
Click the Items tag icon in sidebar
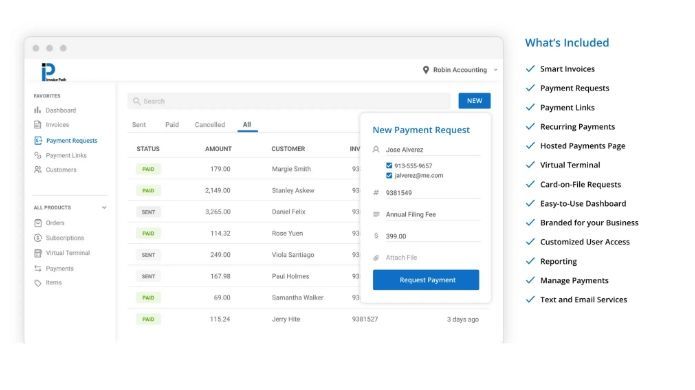(x=38, y=283)
